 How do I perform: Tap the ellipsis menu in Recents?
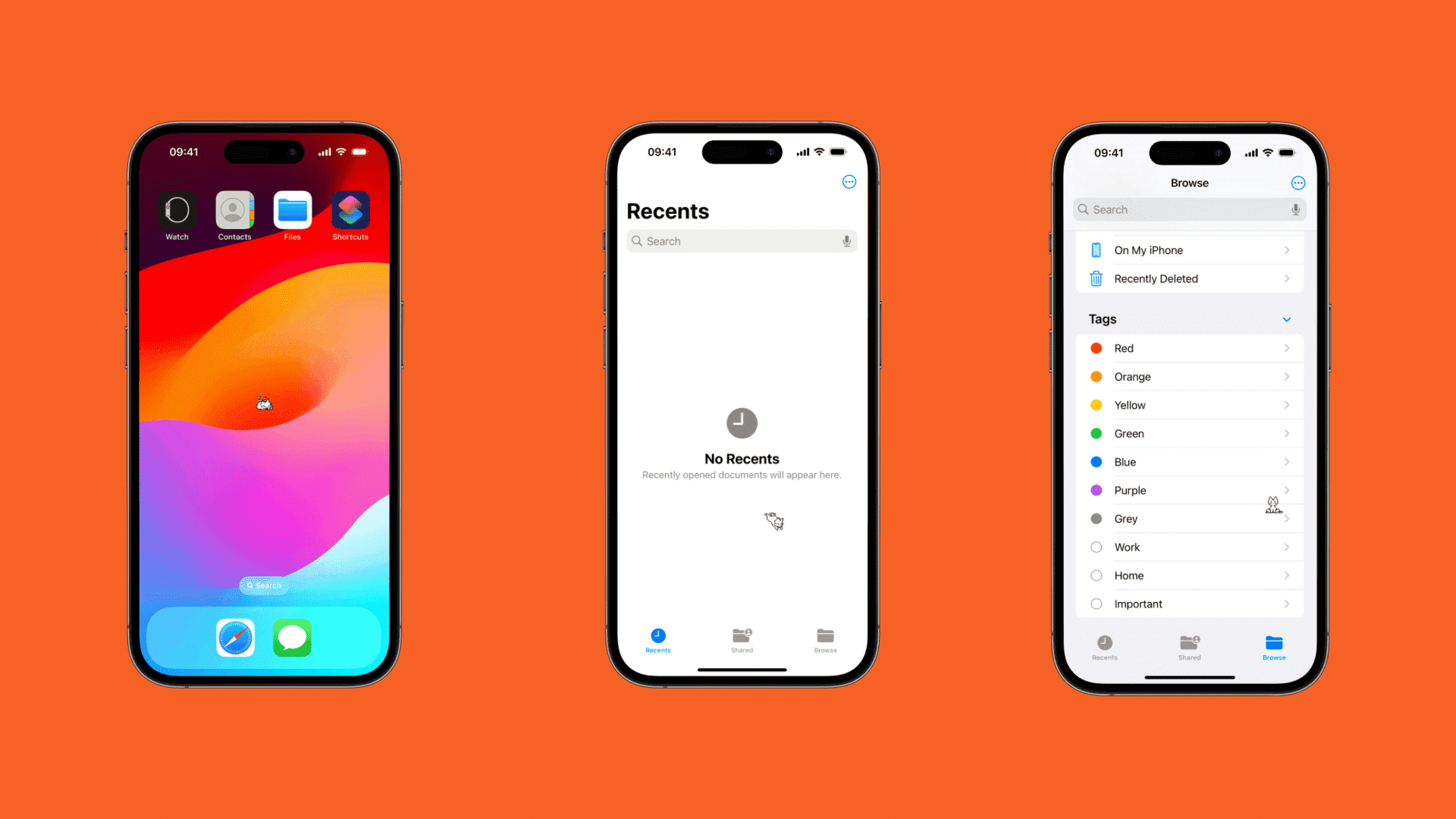849,181
